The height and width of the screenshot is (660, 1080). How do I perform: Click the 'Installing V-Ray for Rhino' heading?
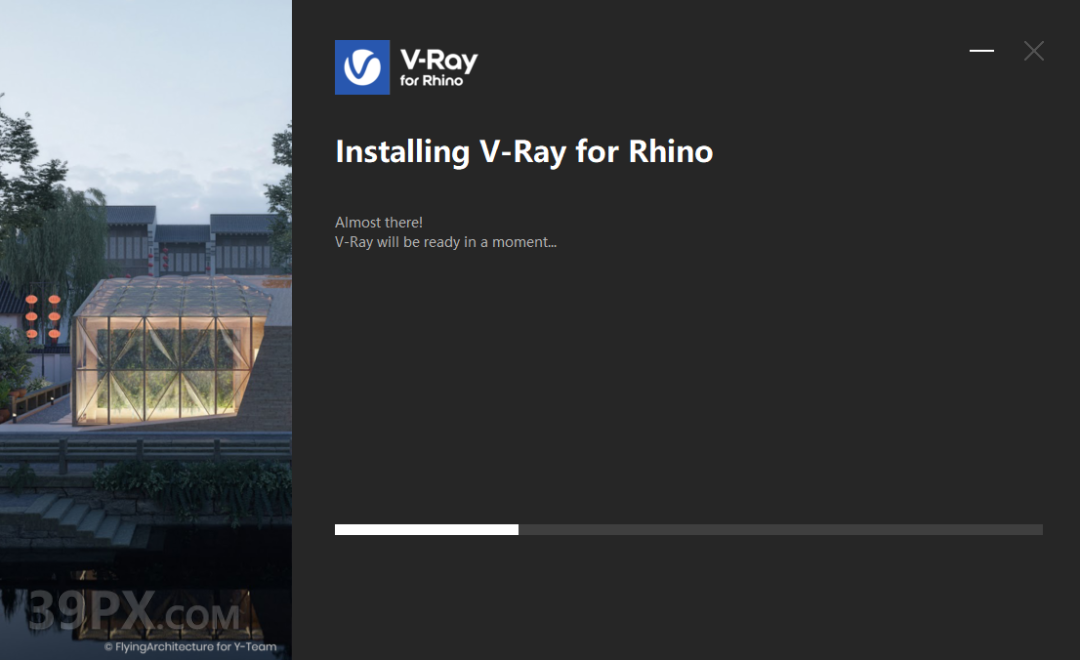click(x=524, y=152)
